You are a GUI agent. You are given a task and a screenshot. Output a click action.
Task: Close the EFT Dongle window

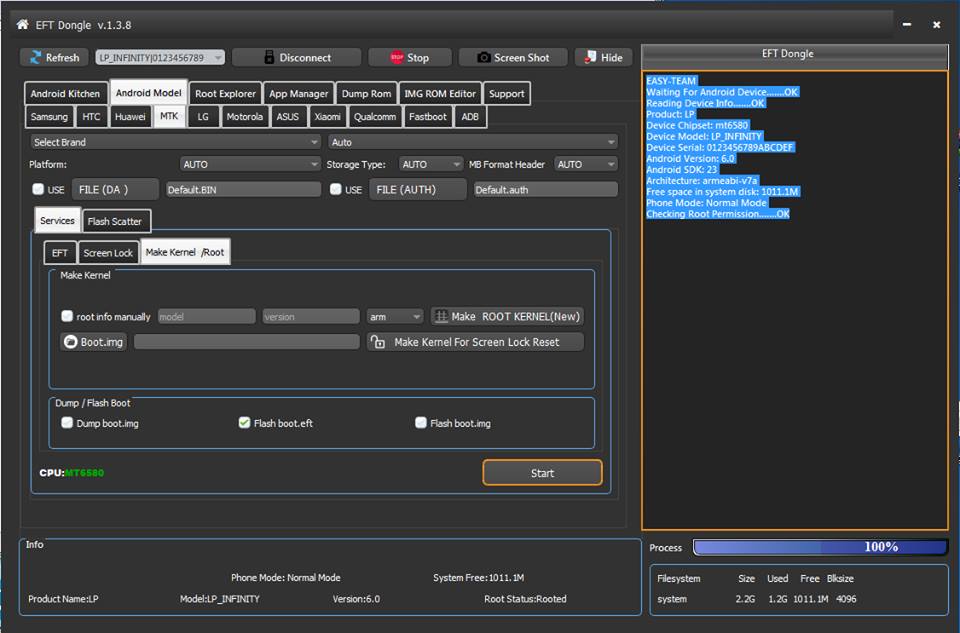[x=936, y=24]
